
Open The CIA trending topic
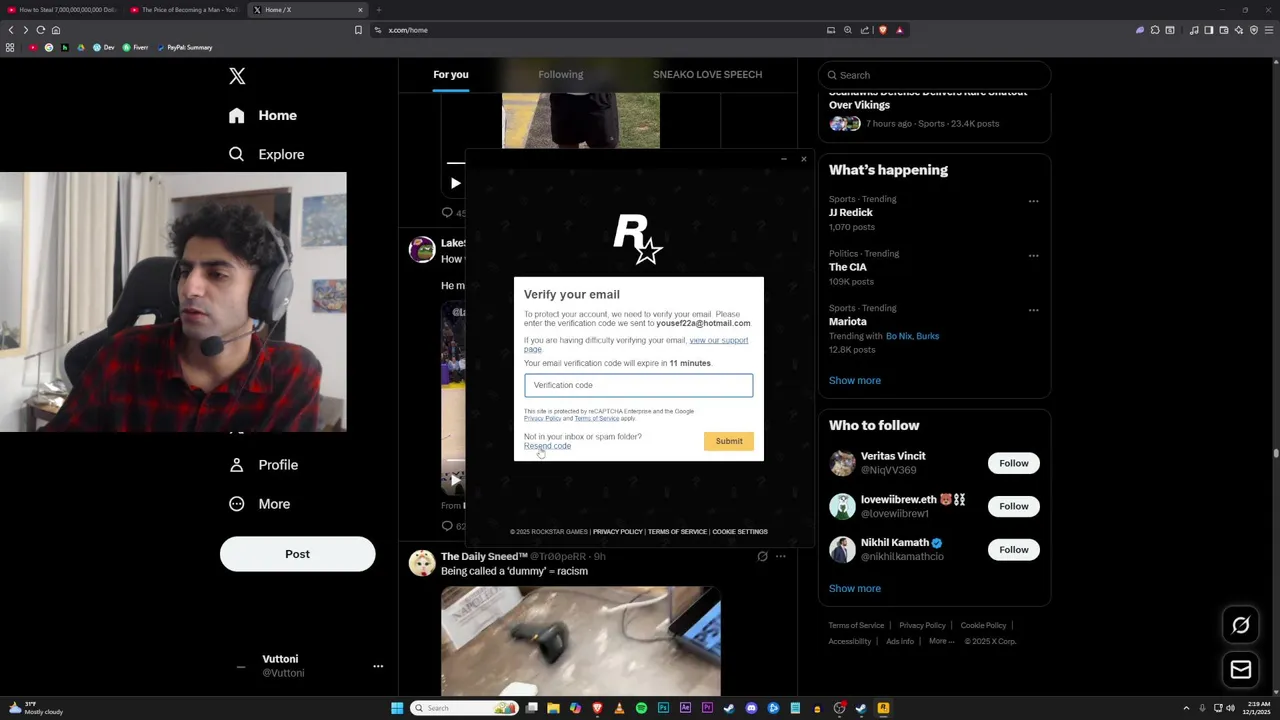pos(847,267)
